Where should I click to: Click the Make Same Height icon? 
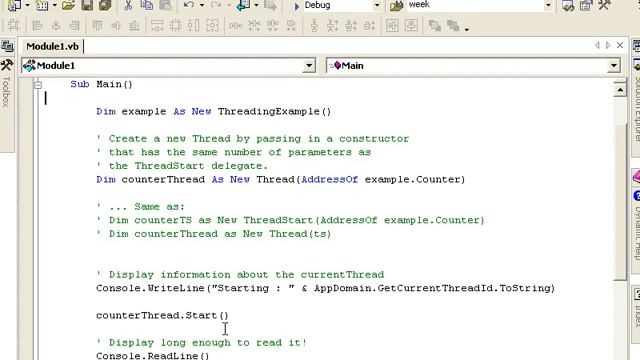(194, 25)
